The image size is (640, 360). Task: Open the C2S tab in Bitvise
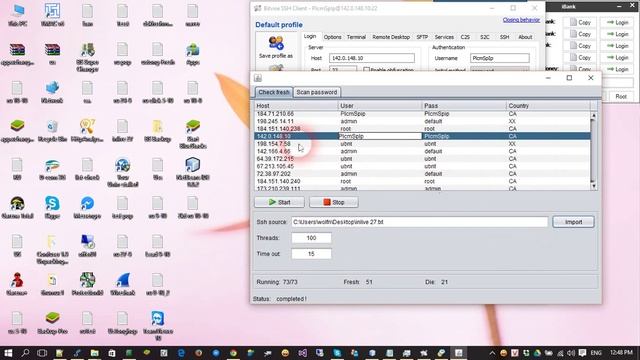pyautogui.click(x=465, y=37)
